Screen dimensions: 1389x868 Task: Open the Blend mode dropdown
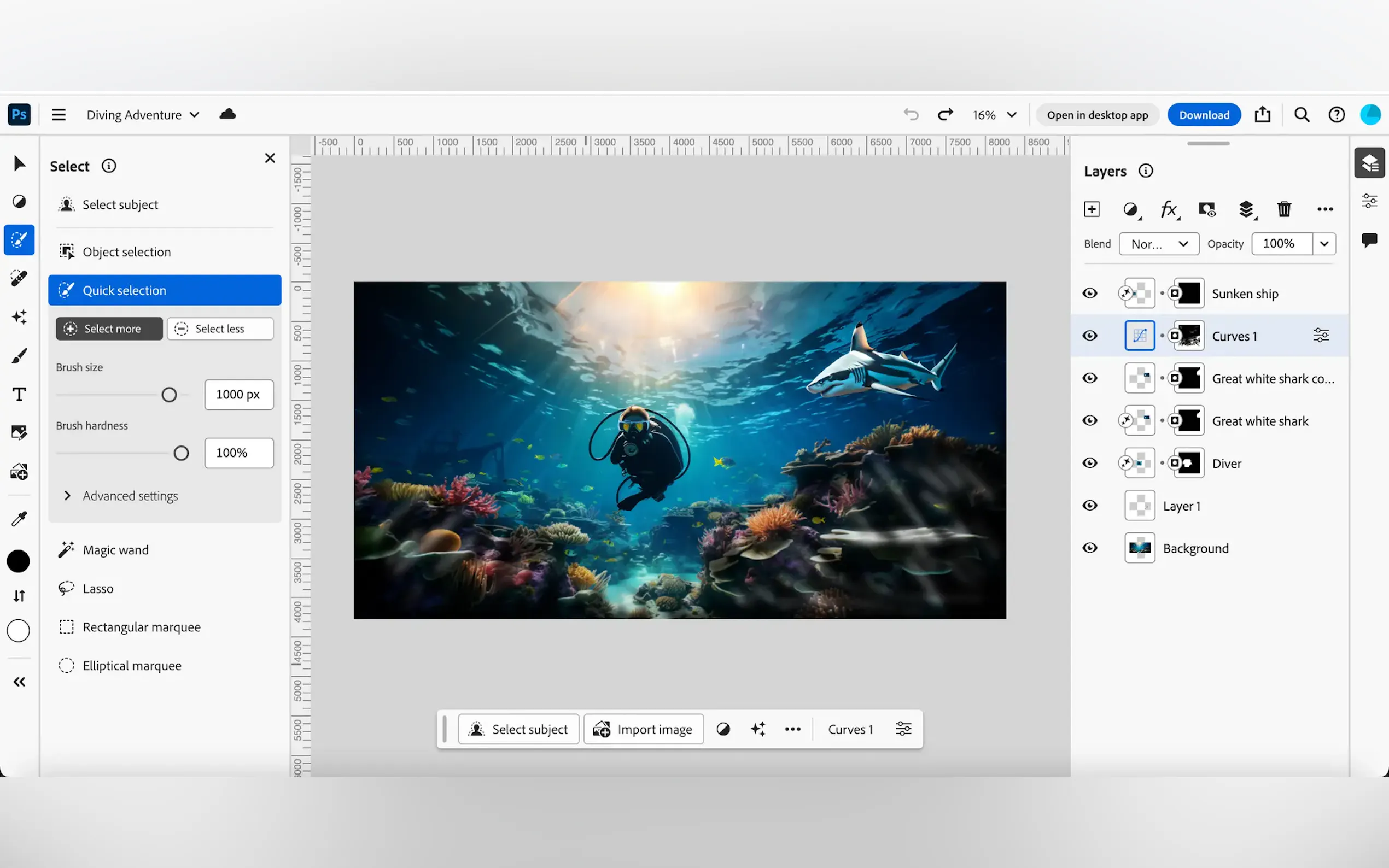[1159, 244]
